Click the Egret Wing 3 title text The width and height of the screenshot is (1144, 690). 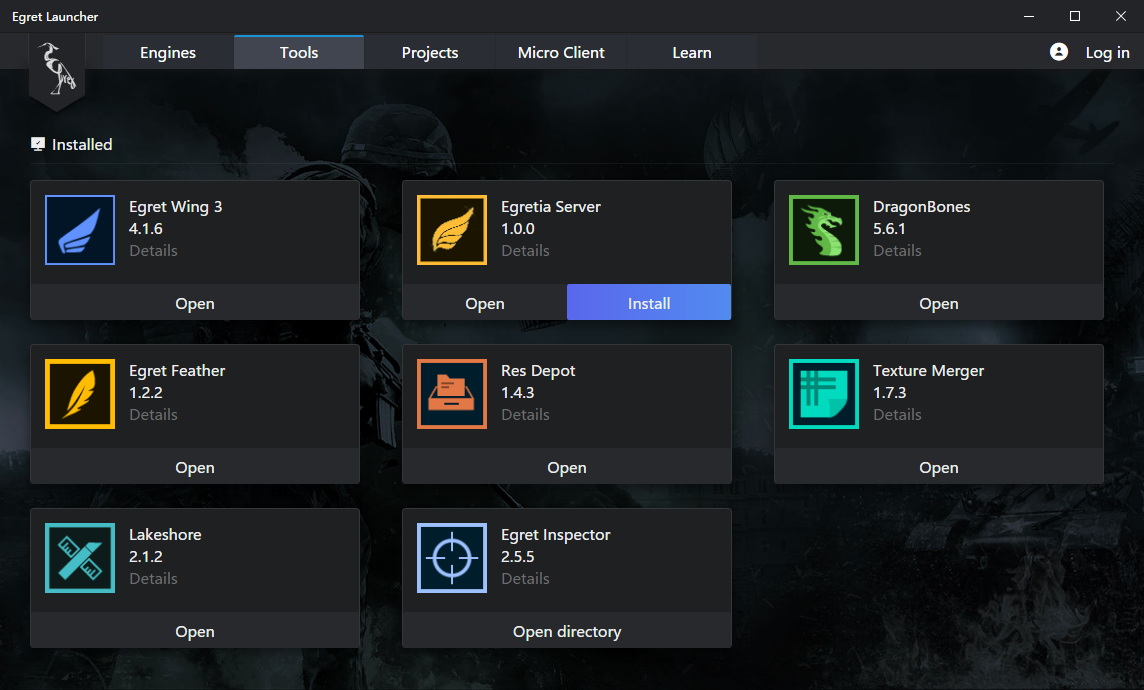click(x=176, y=206)
